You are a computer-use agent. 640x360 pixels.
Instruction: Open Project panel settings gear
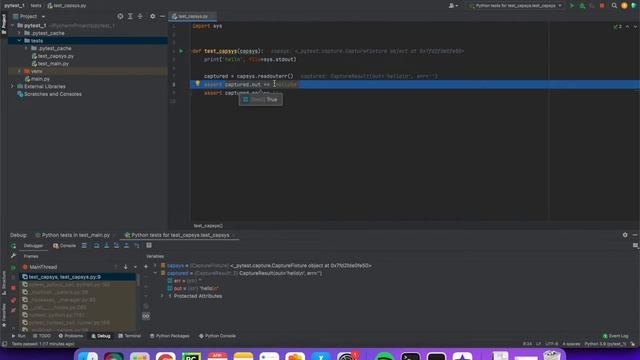click(x=153, y=16)
